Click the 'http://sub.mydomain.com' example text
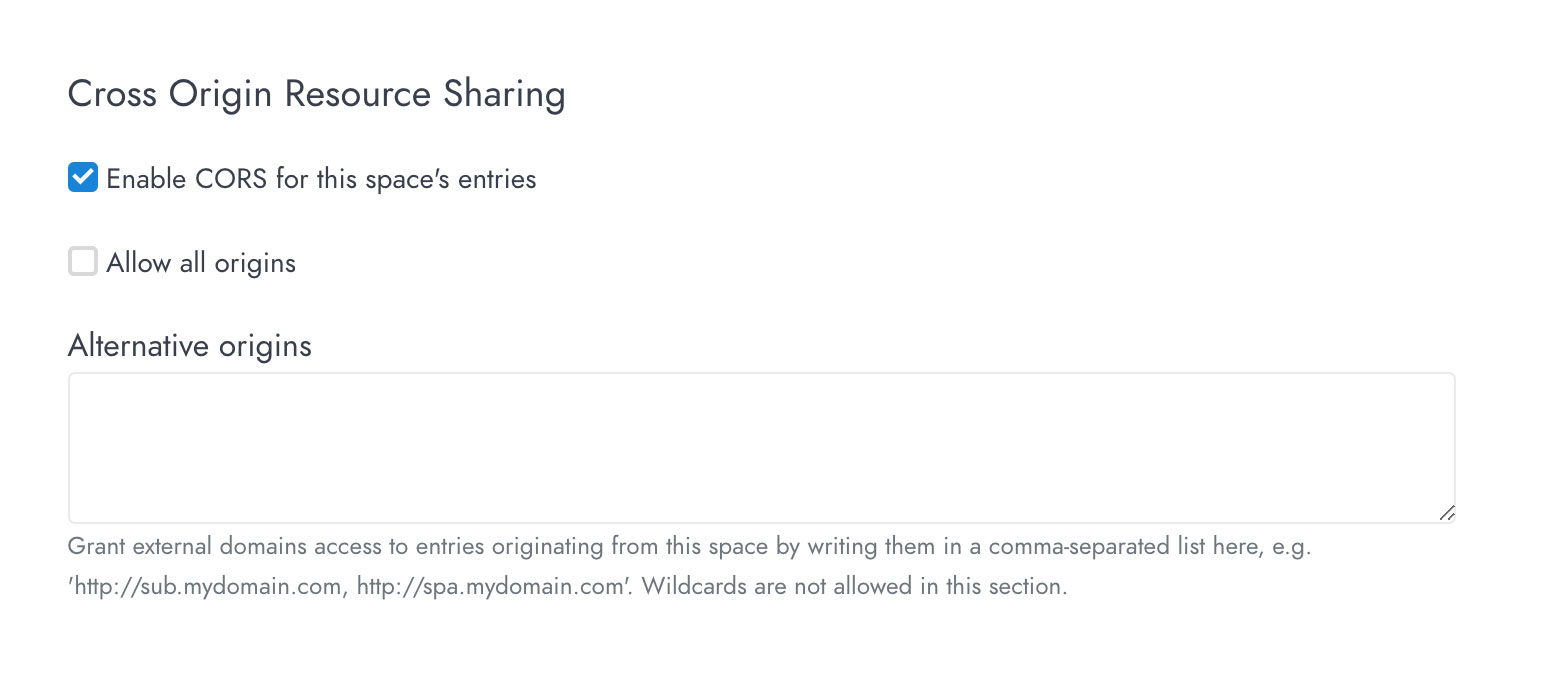Viewport: 1554px width, 700px height. click(206, 586)
